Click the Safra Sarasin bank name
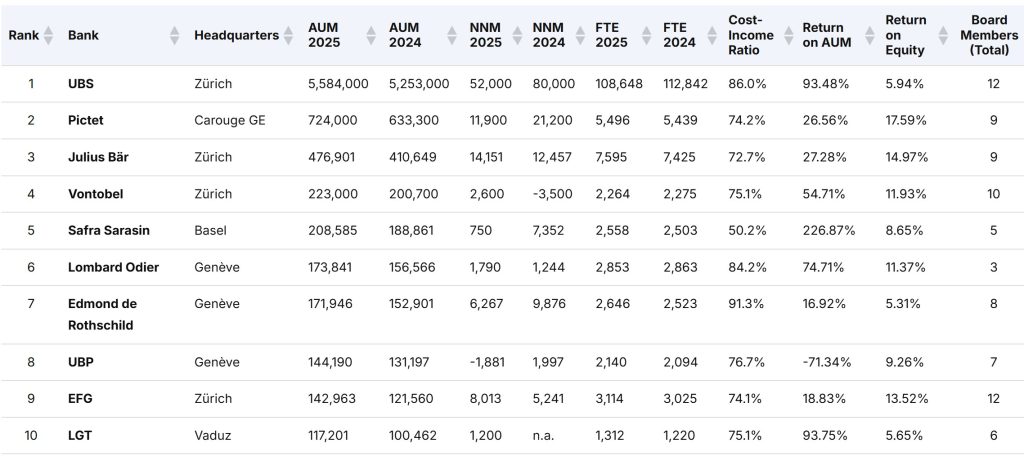1024x456 pixels. tap(108, 231)
